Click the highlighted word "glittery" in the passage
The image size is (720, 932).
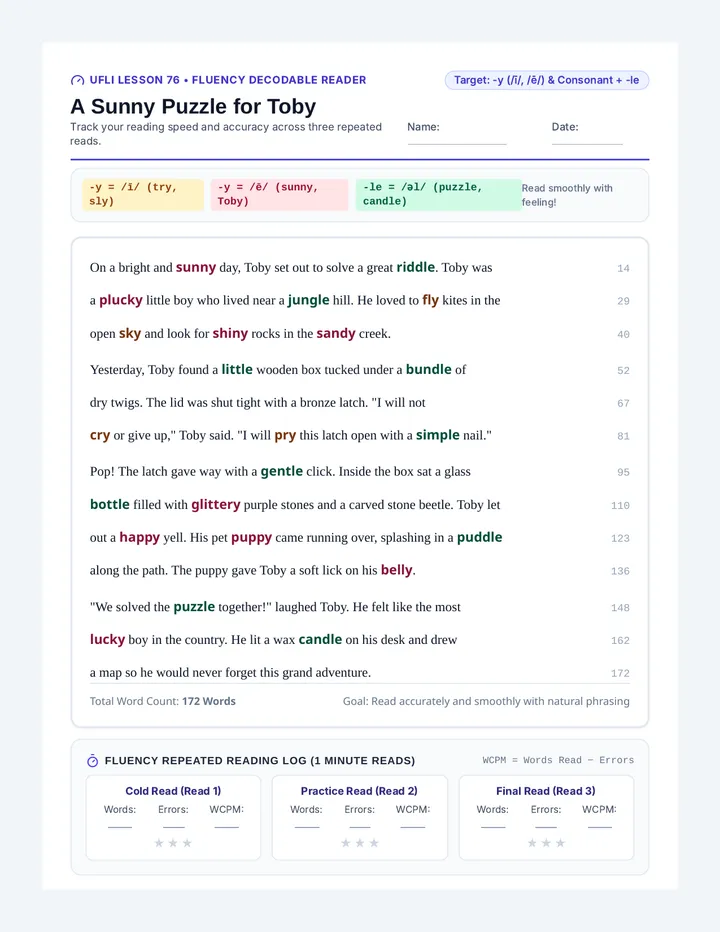coord(216,505)
